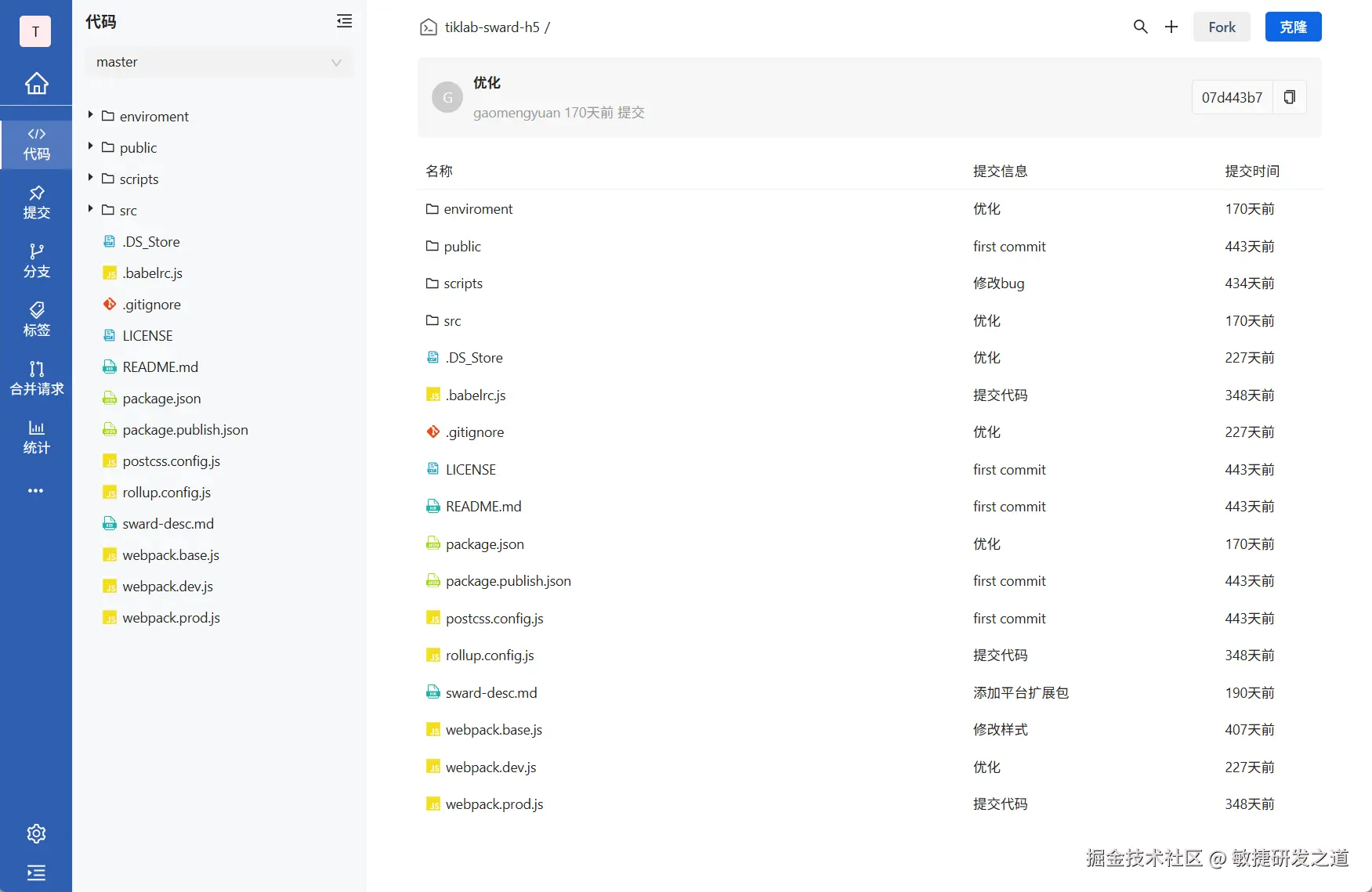This screenshot has width=1372, height=892.
Task: Copy the commit hash 07d443b7
Action: 1290,97
